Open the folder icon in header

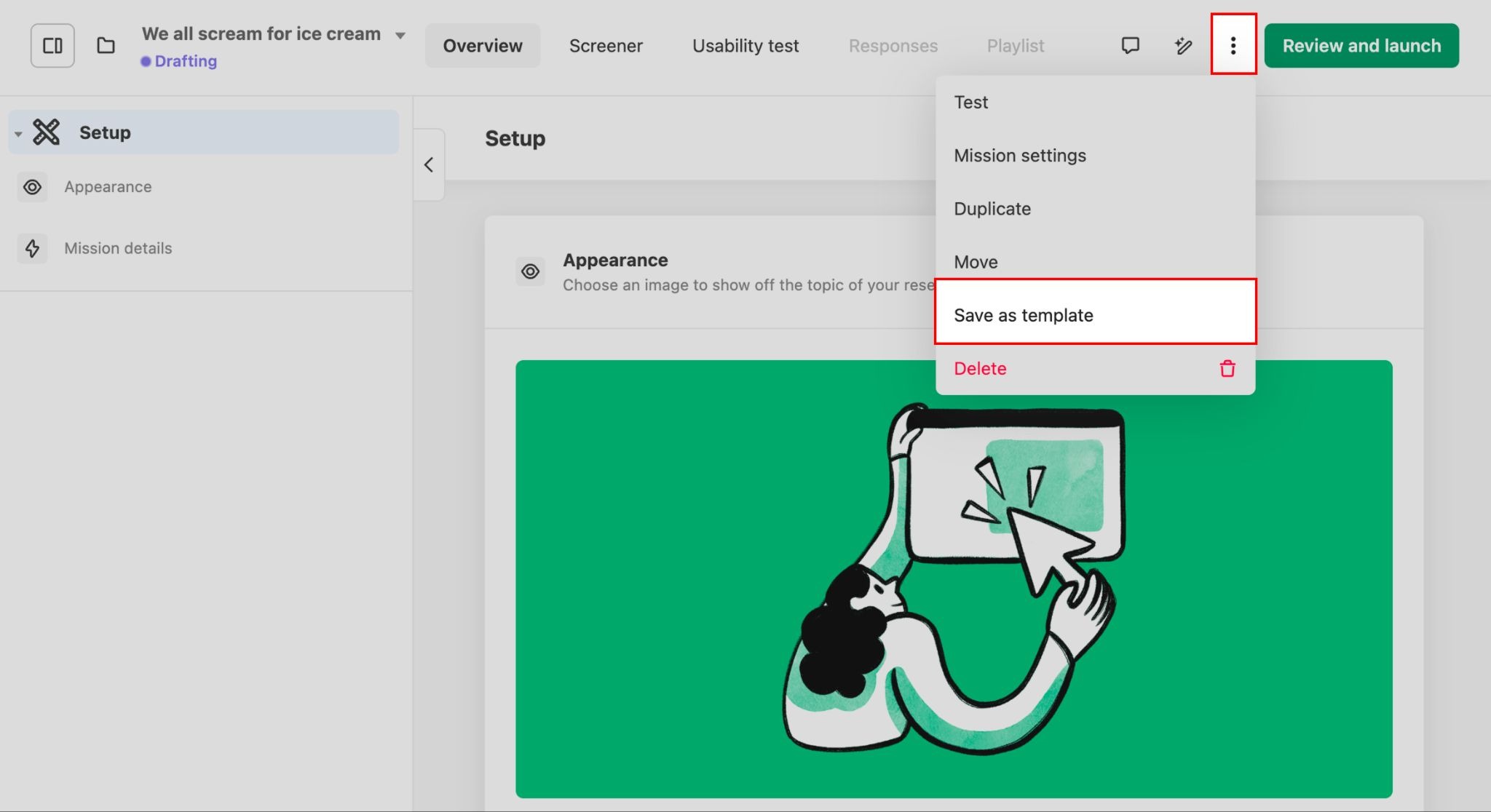106,46
